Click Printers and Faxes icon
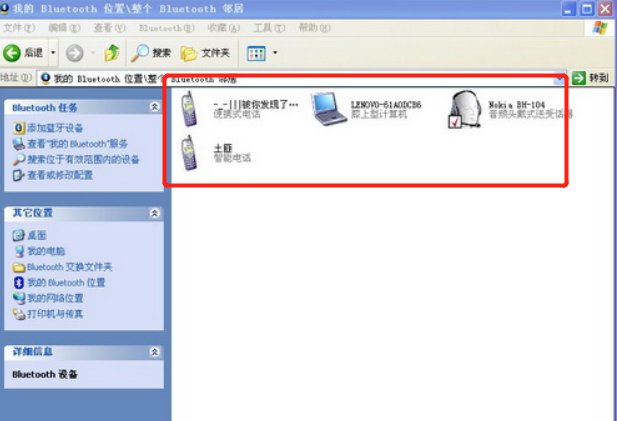 18,314
